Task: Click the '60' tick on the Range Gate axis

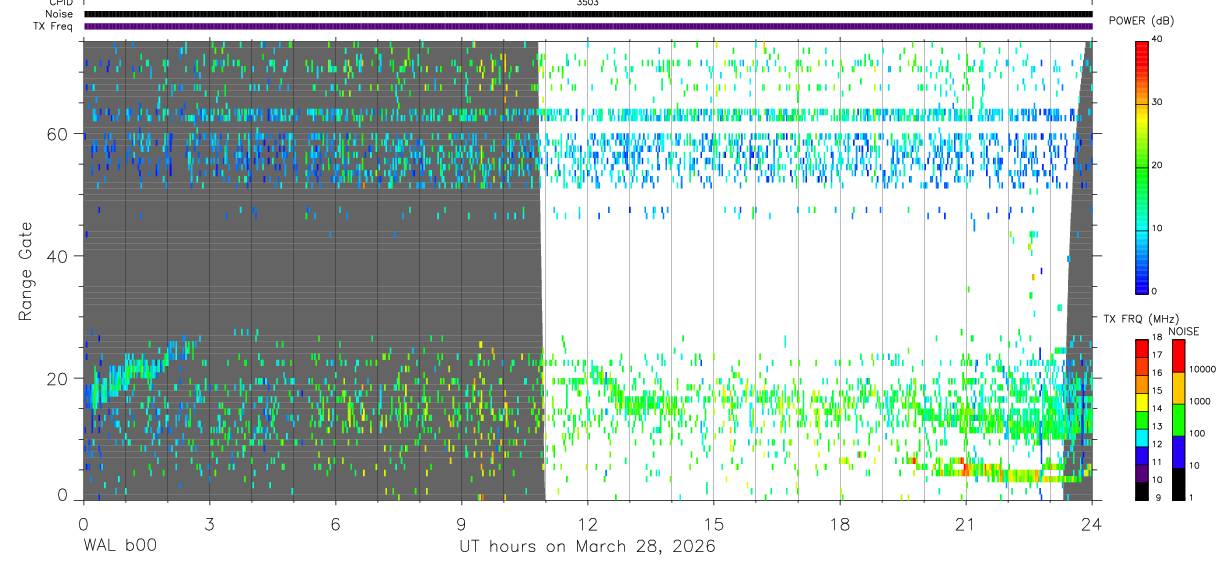Action: (56, 133)
